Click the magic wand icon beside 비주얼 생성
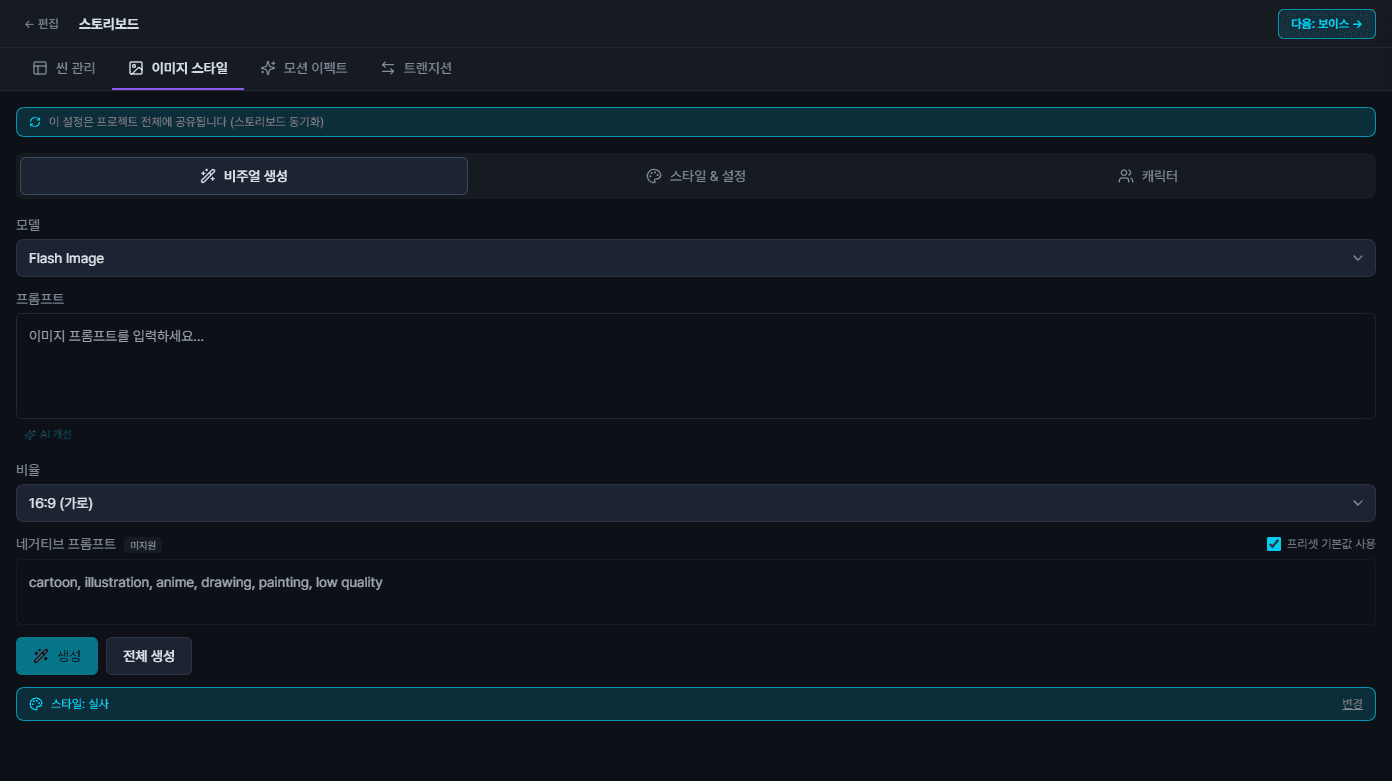This screenshot has height=781, width=1392. coord(208,176)
